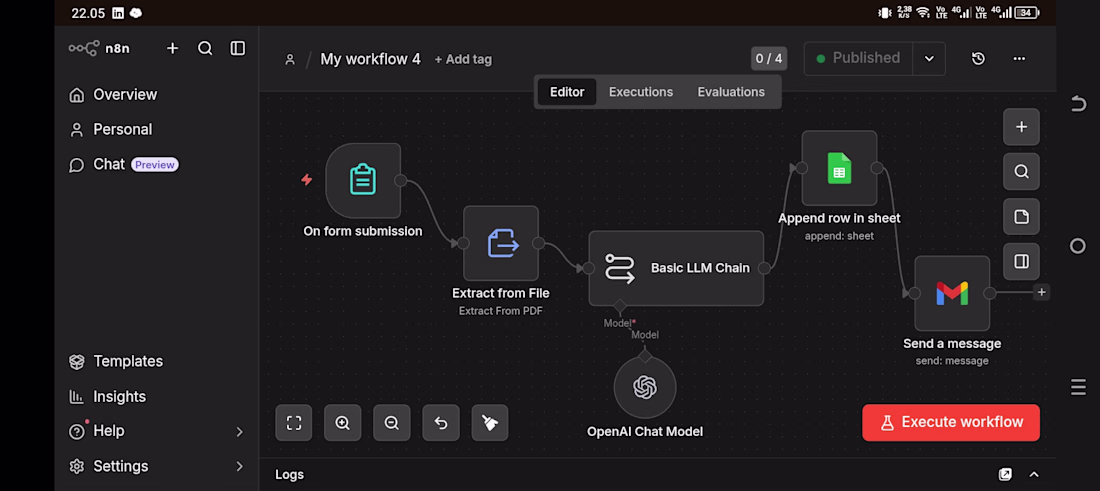
Task: Click the Published status button
Action: coord(858,58)
